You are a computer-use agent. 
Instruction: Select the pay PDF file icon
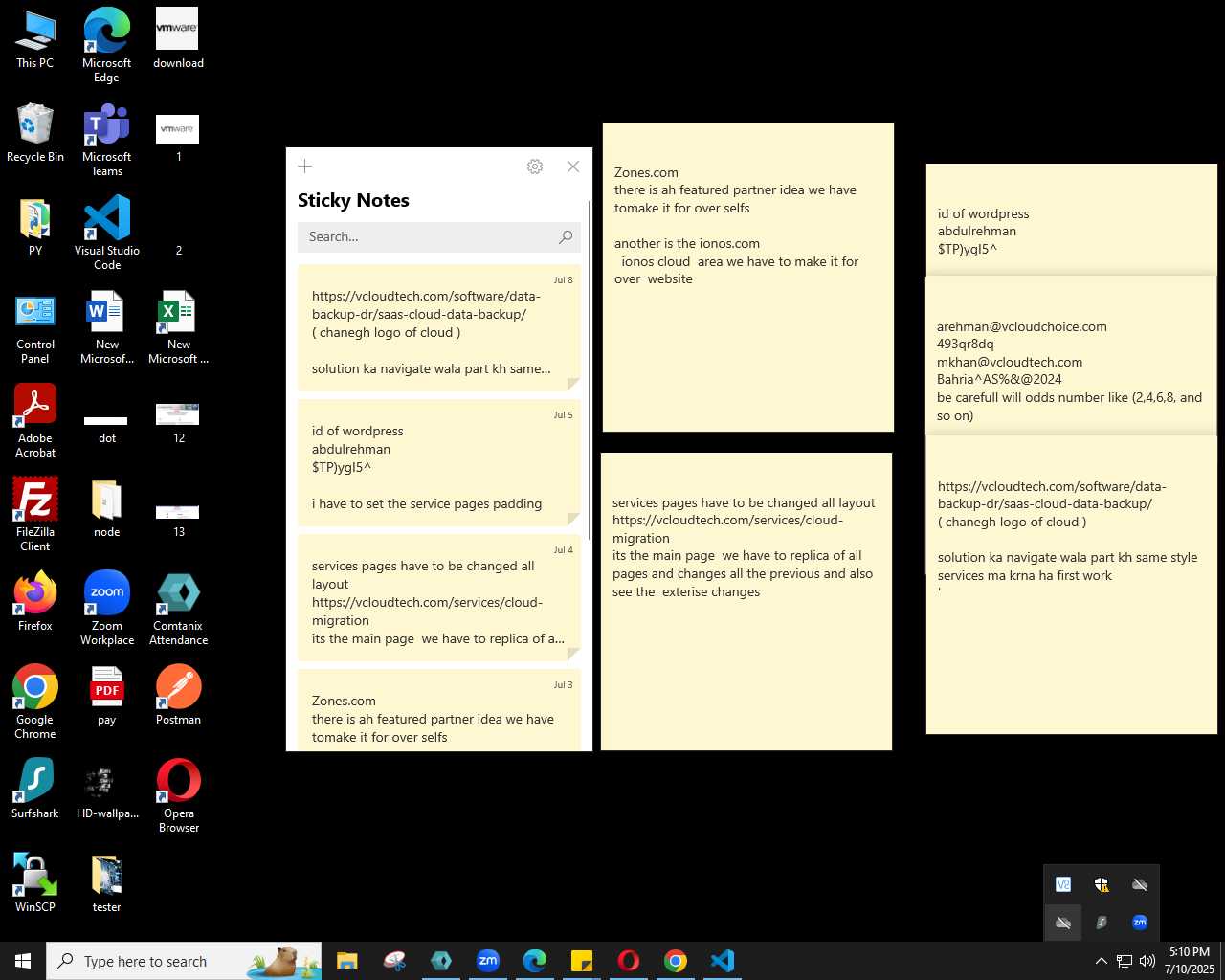pyautogui.click(x=107, y=696)
